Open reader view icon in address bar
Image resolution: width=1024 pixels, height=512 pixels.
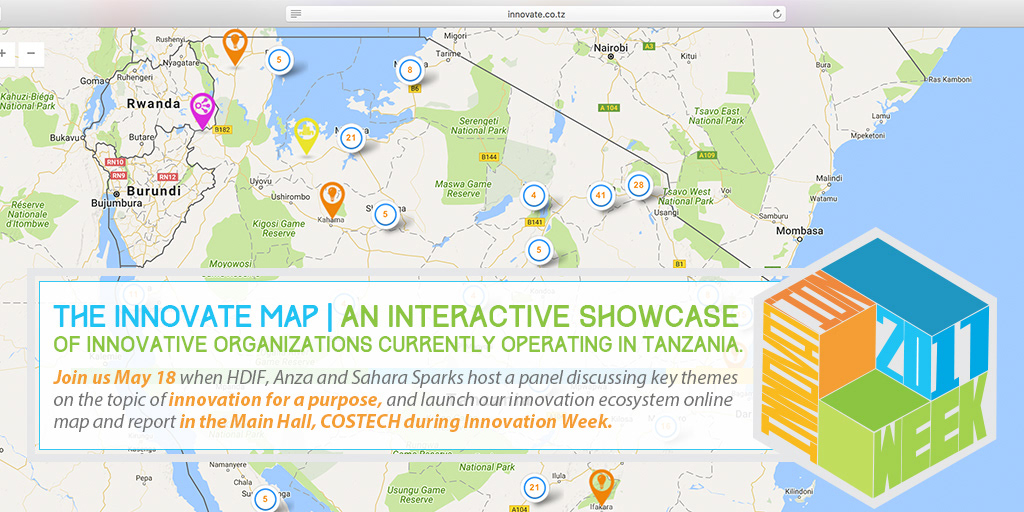coord(296,14)
